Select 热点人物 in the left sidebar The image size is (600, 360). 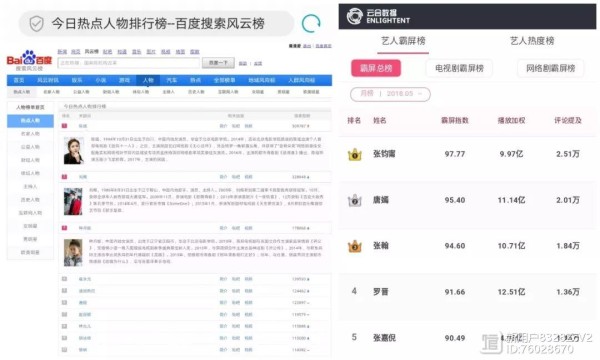30,121
